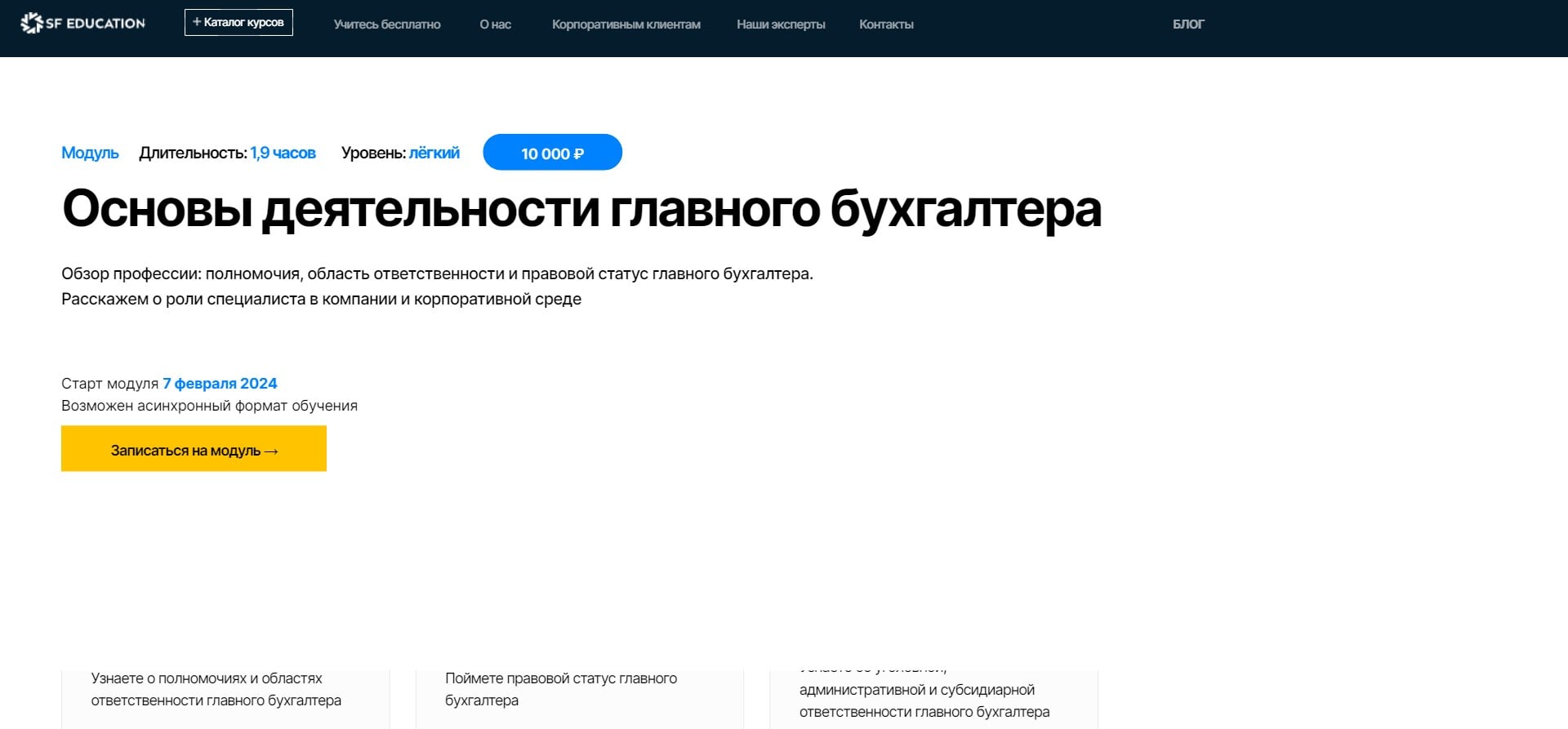Click the лёгкий level value
The height and width of the screenshot is (729, 1568).
coord(434,153)
